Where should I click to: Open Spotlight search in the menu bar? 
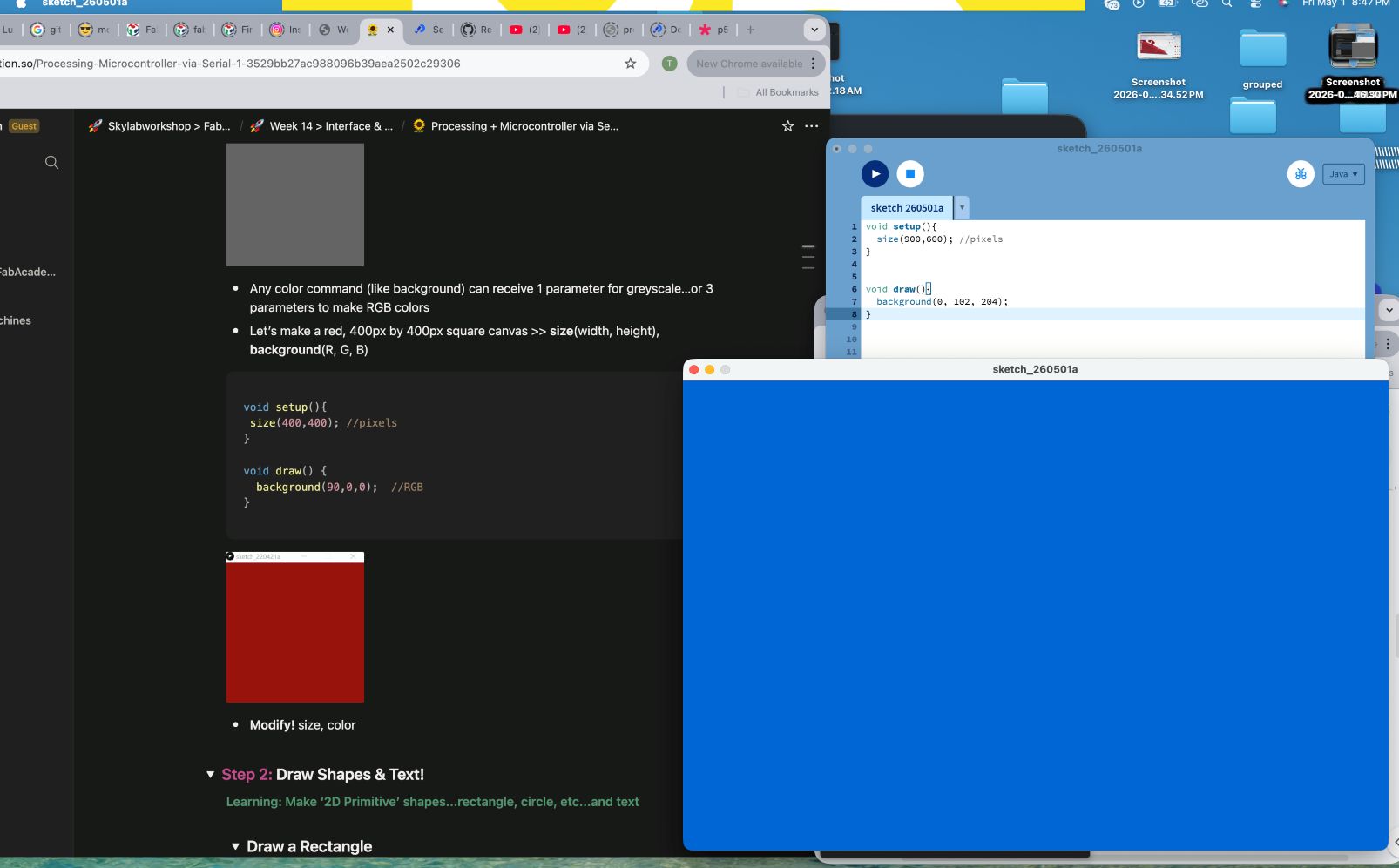click(x=1227, y=3)
